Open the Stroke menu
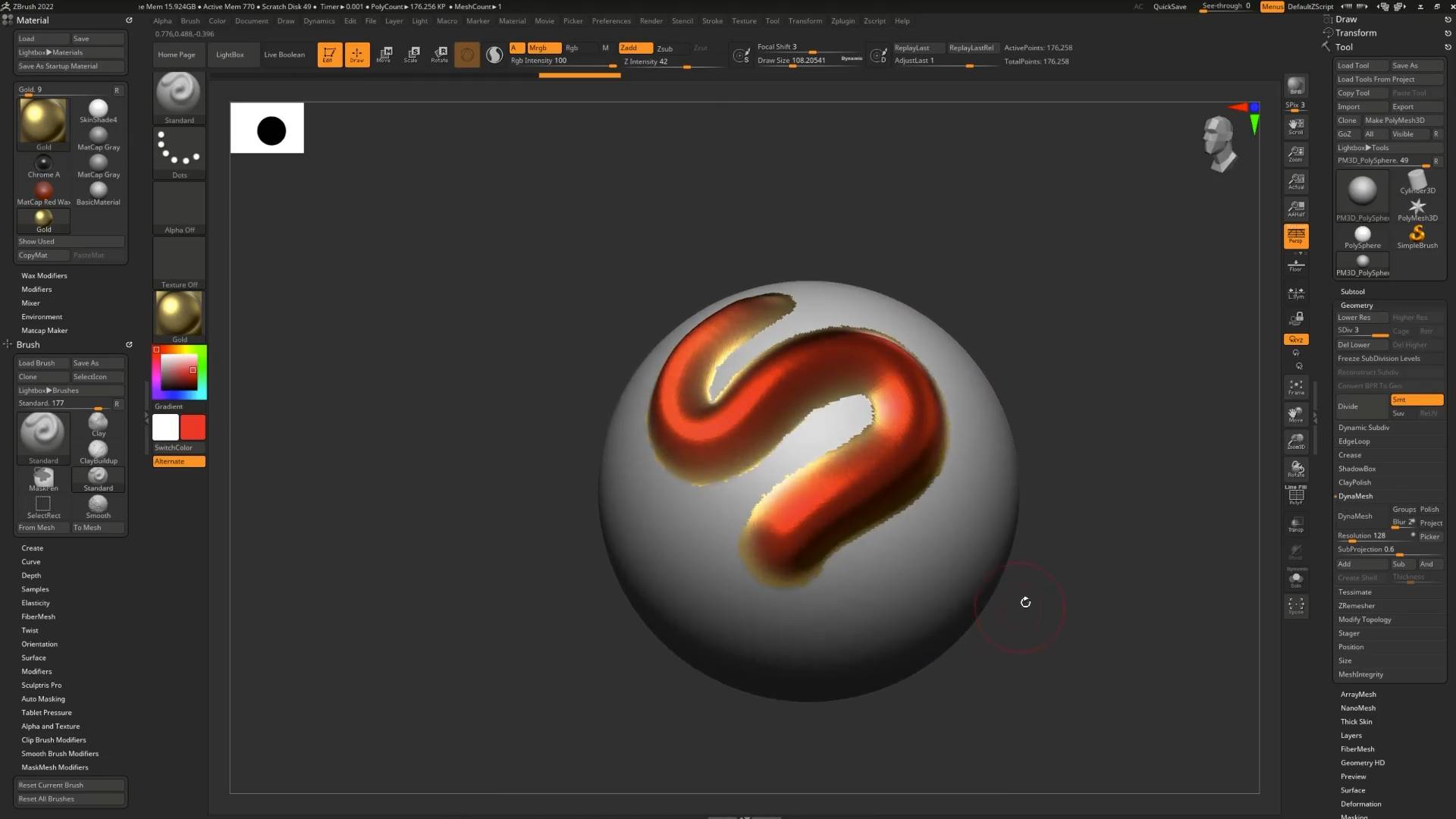This screenshot has width=1456, height=819. [712, 20]
